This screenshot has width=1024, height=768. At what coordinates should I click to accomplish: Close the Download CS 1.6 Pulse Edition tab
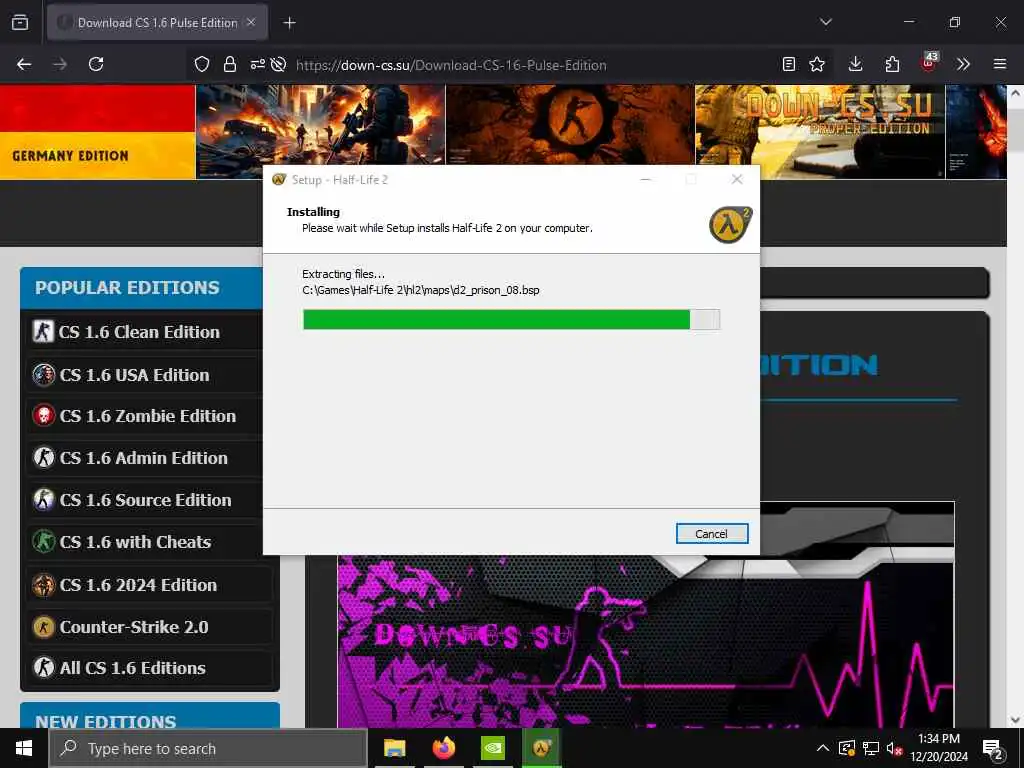click(251, 23)
